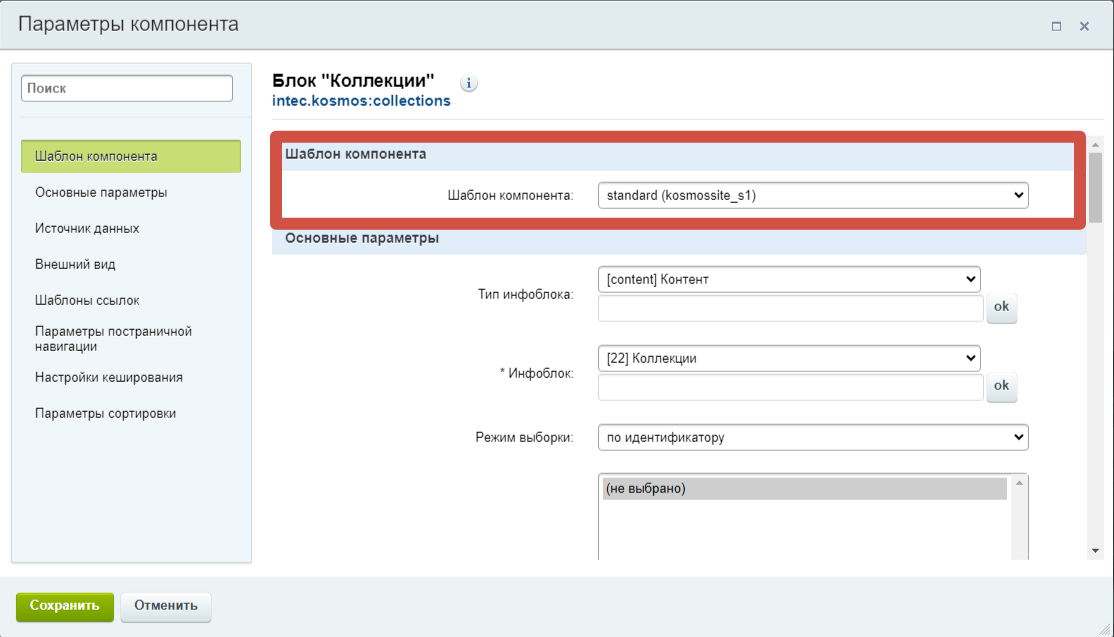Jump to Внешний вид section
Screen dimensions: 1114x637
click(x=75, y=264)
